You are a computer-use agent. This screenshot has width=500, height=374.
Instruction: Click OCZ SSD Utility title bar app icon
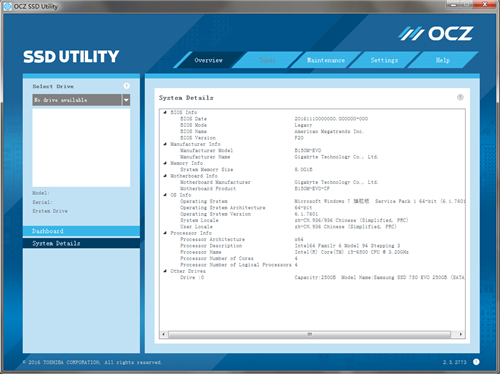click(7, 6)
